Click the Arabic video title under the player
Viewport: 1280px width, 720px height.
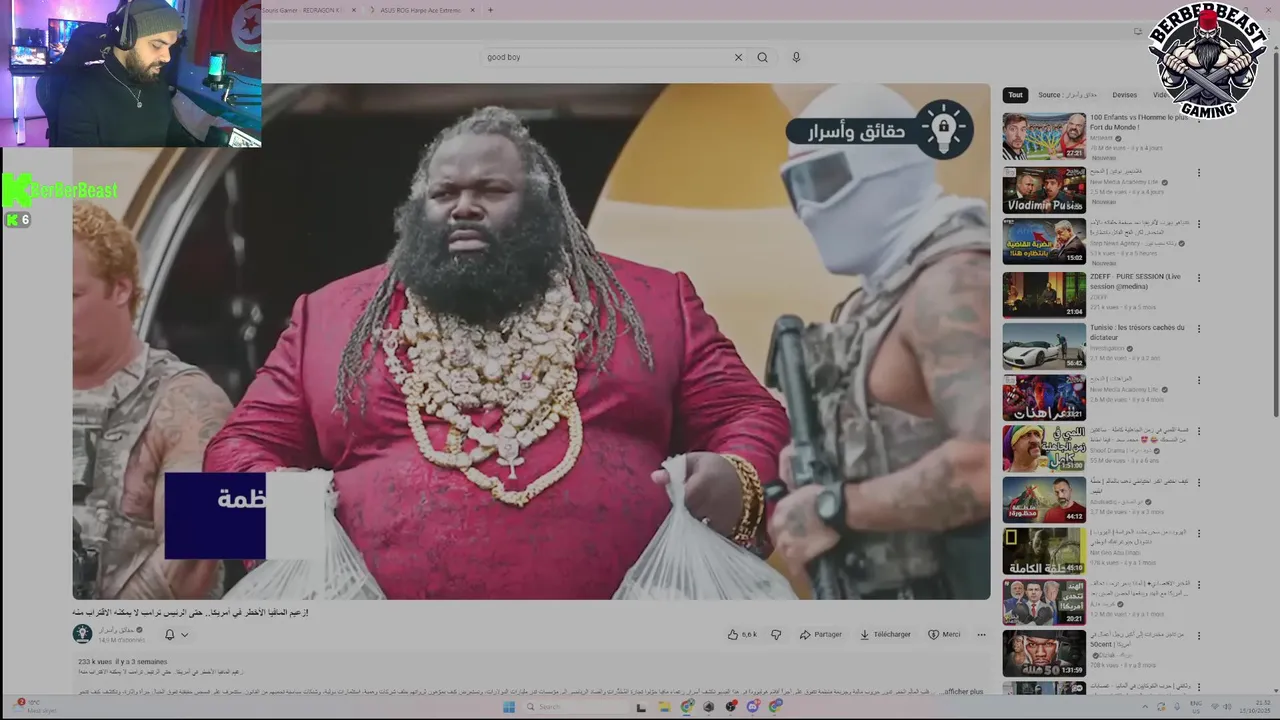[190, 612]
